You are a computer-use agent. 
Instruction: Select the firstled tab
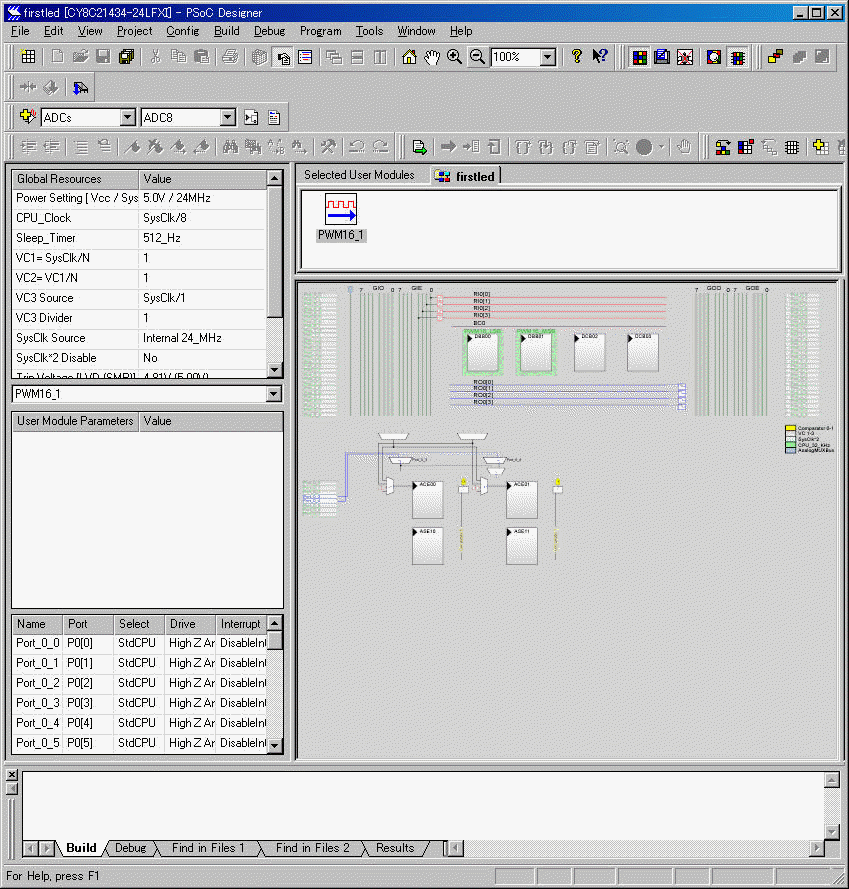point(466,176)
